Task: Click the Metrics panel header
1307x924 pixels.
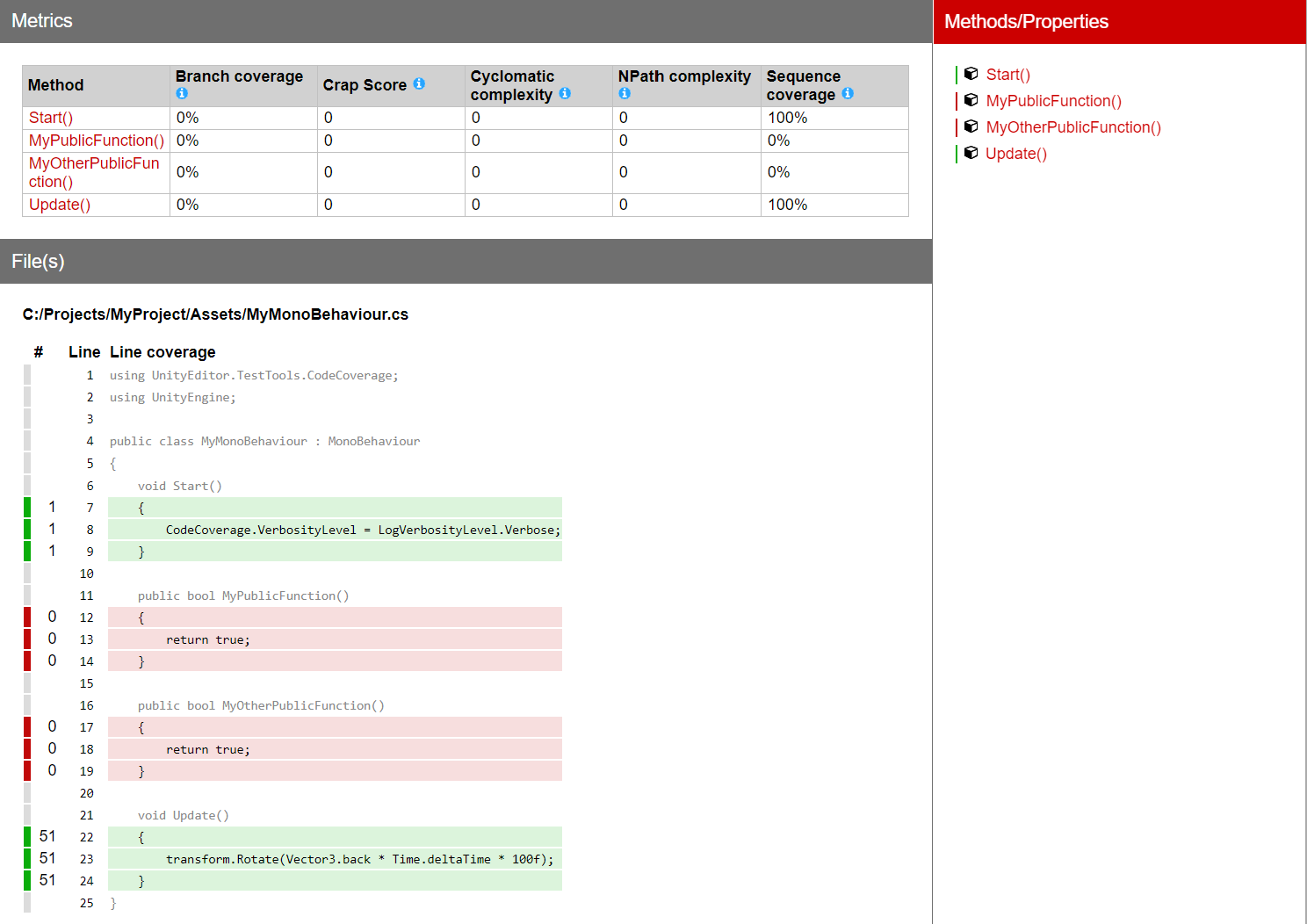Action: pos(41,20)
